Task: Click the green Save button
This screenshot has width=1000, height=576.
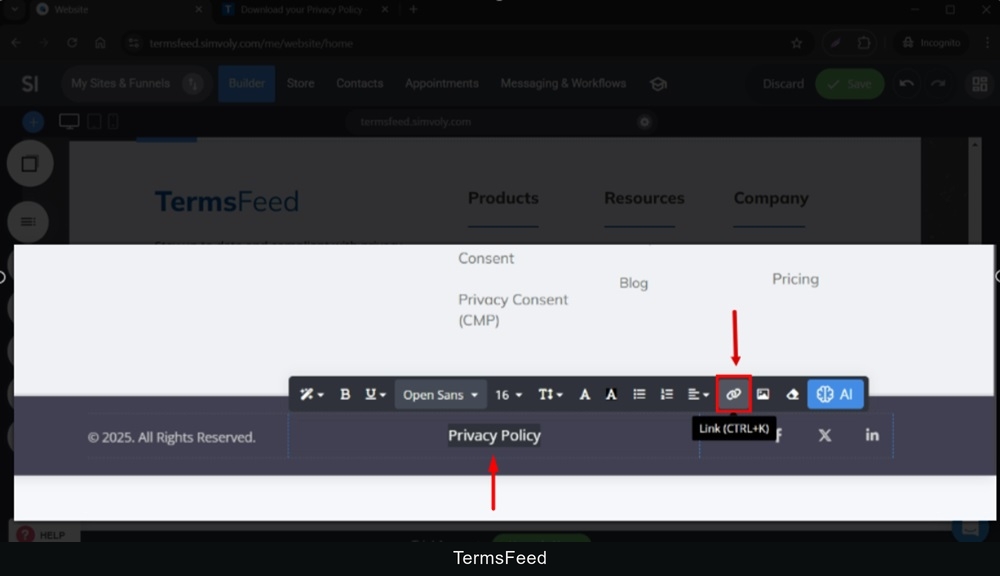Action: 849,84
